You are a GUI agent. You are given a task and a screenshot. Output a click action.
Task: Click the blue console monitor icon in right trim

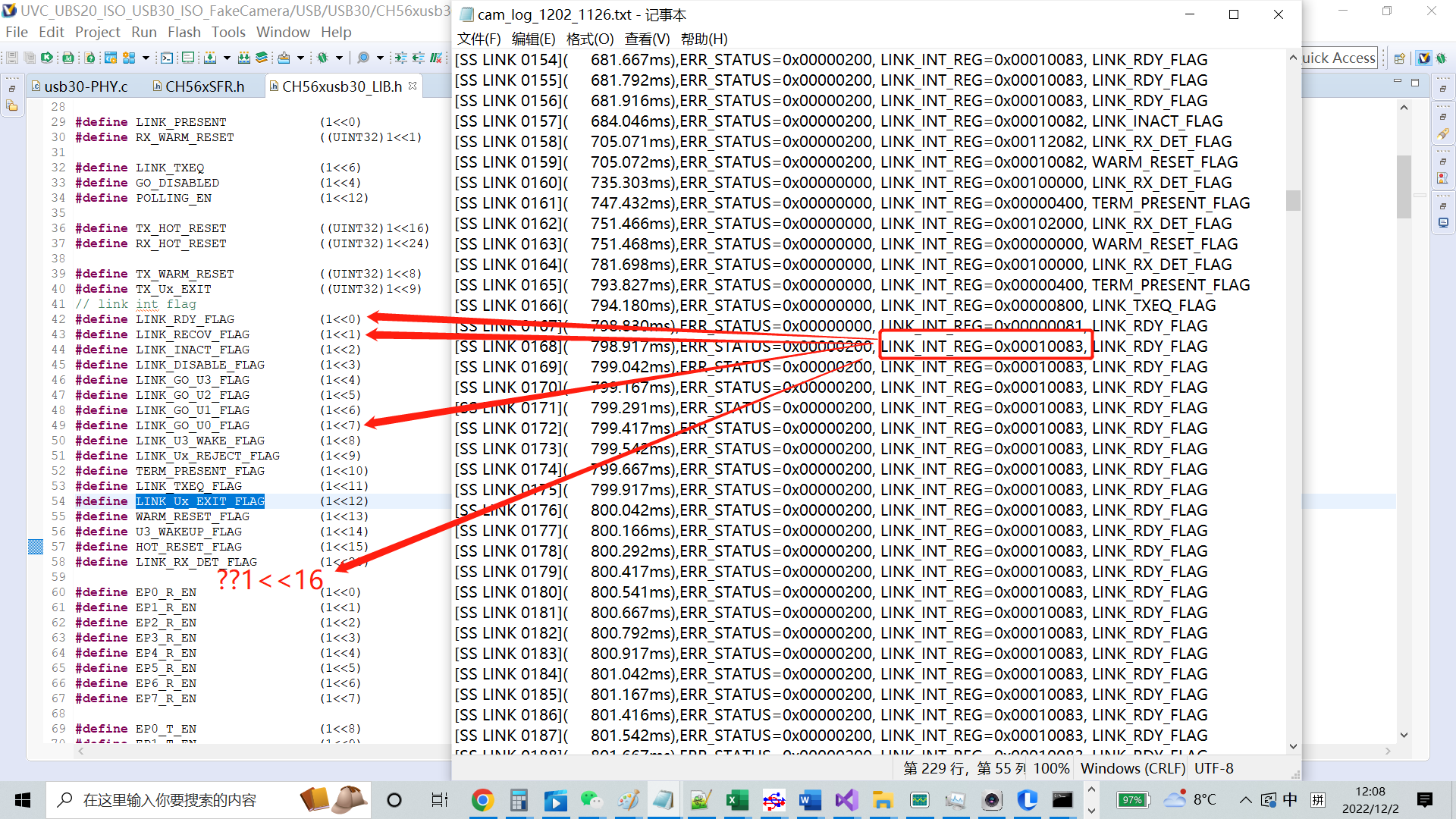(1443, 223)
